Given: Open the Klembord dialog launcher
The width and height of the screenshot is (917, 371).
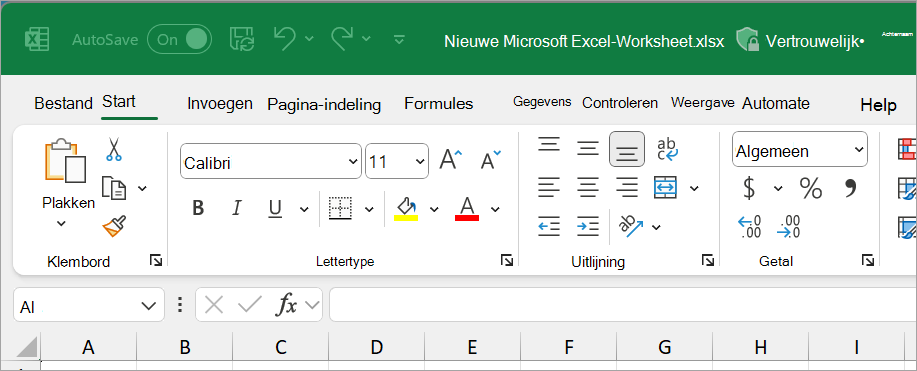Looking at the screenshot, I should tap(156, 260).
